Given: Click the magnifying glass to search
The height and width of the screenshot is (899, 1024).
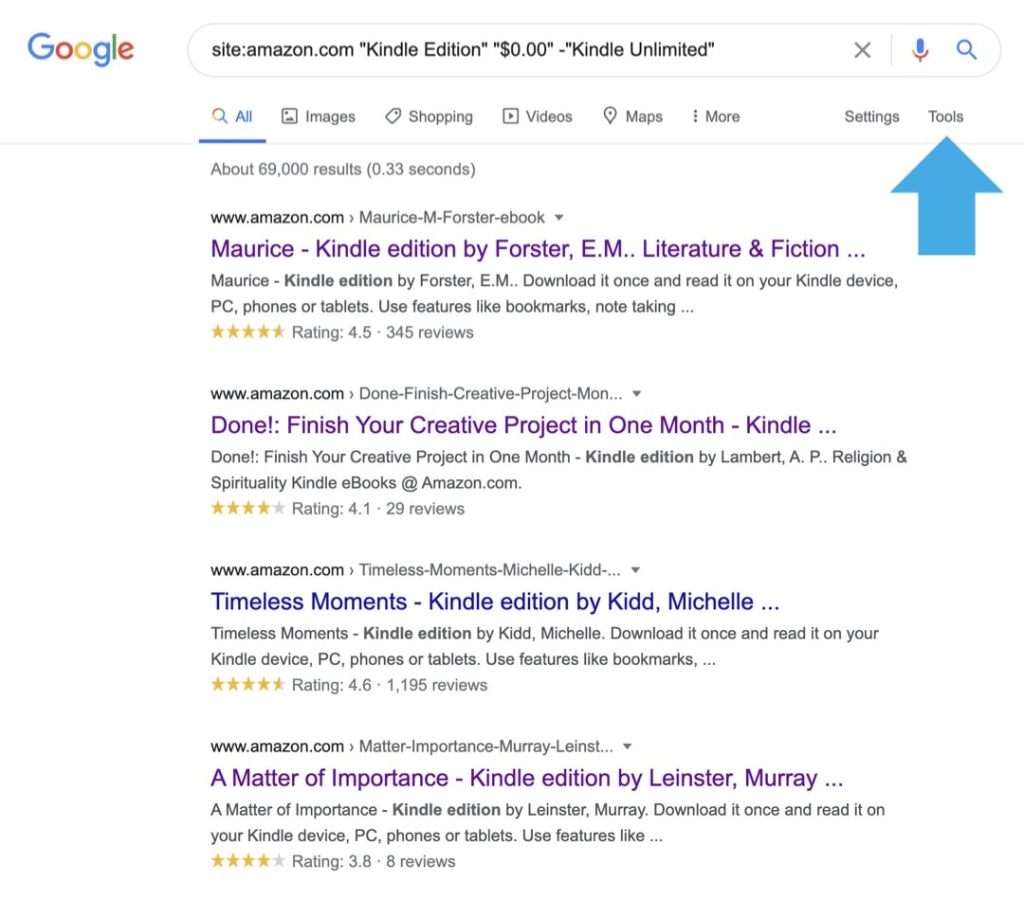Looking at the screenshot, I should coord(966,49).
